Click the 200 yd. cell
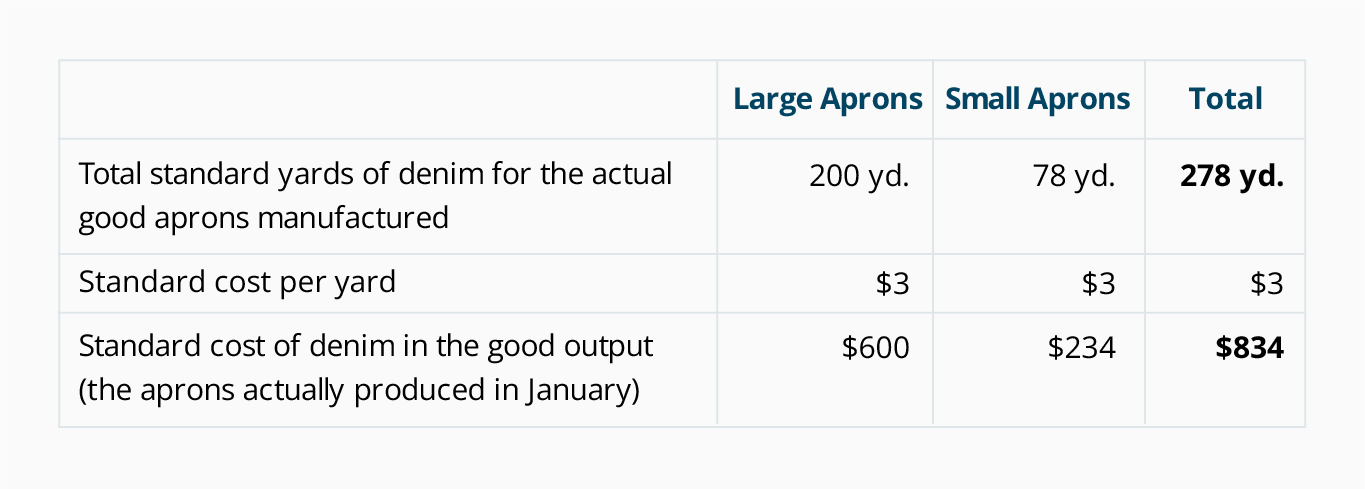This screenshot has width=1365, height=489. point(859,176)
